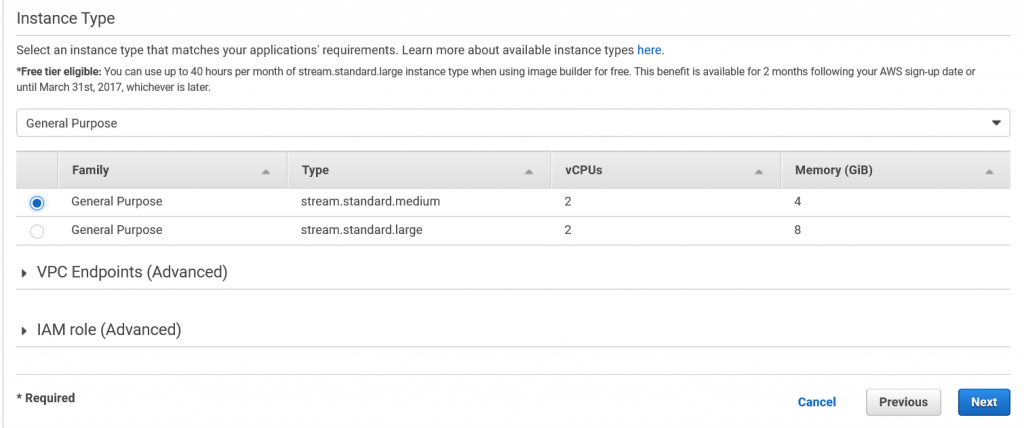Click the Memory (GiB) column header
The image size is (1024, 428).
coord(834,171)
